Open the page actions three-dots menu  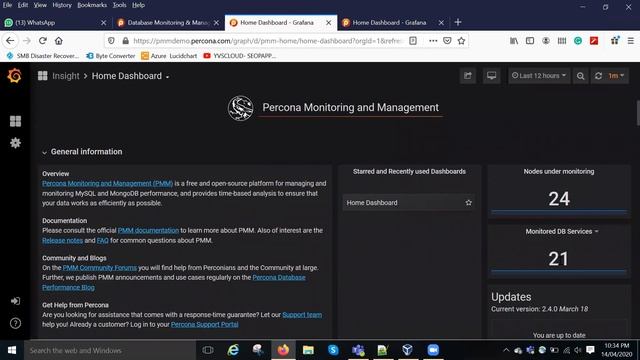[x=433, y=41]
